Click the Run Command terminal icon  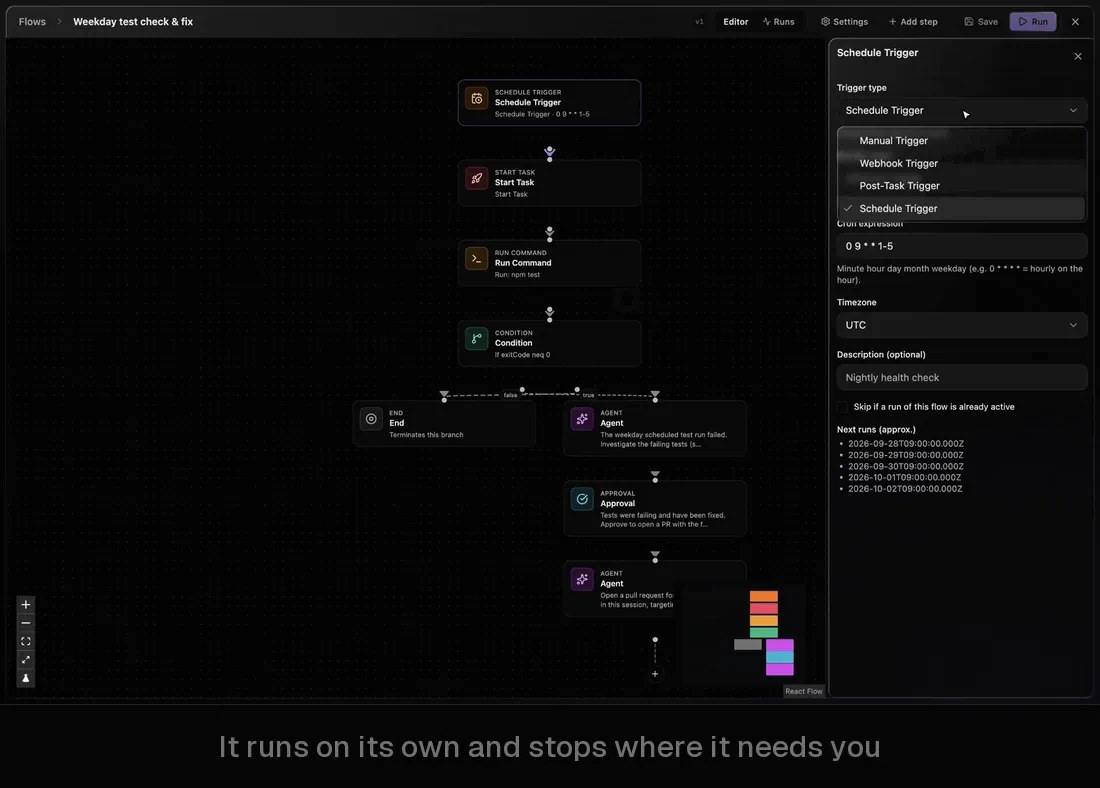476,259
